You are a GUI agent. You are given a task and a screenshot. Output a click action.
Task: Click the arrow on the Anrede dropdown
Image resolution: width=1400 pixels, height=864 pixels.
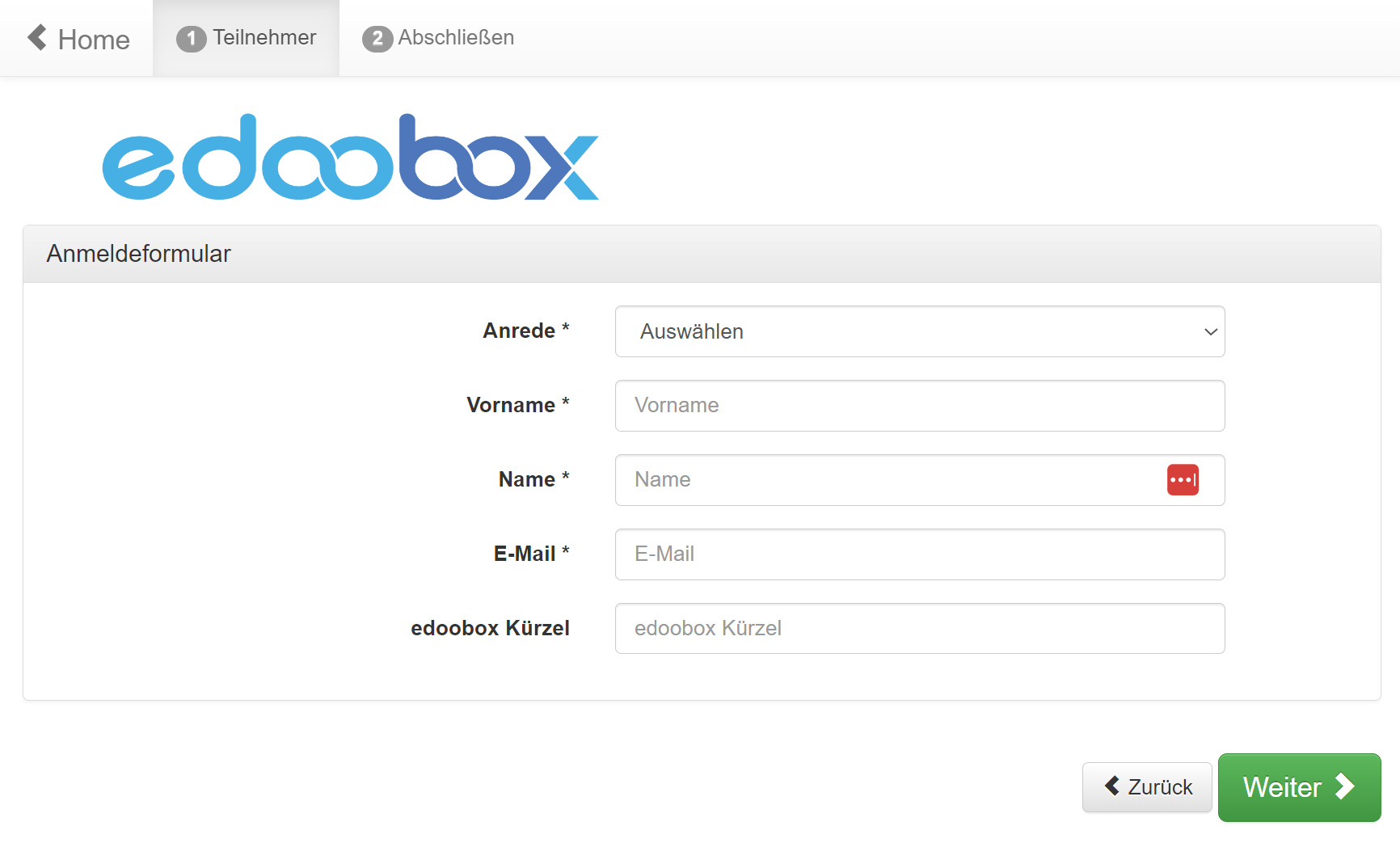tap(1210, 331)
